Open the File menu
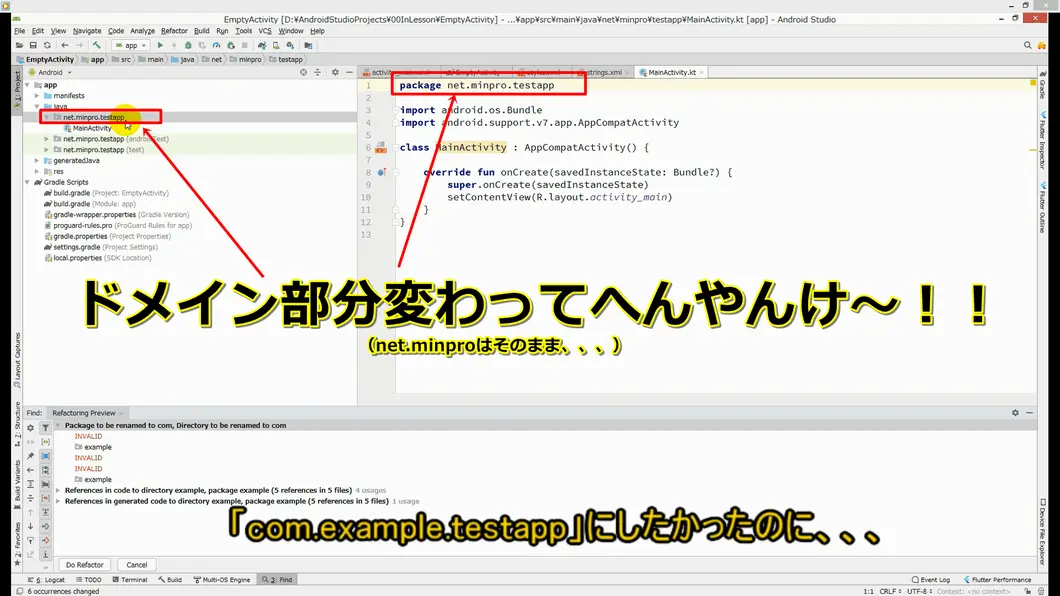The height and width of the screenshot is (596, 1060). [20, 31]
